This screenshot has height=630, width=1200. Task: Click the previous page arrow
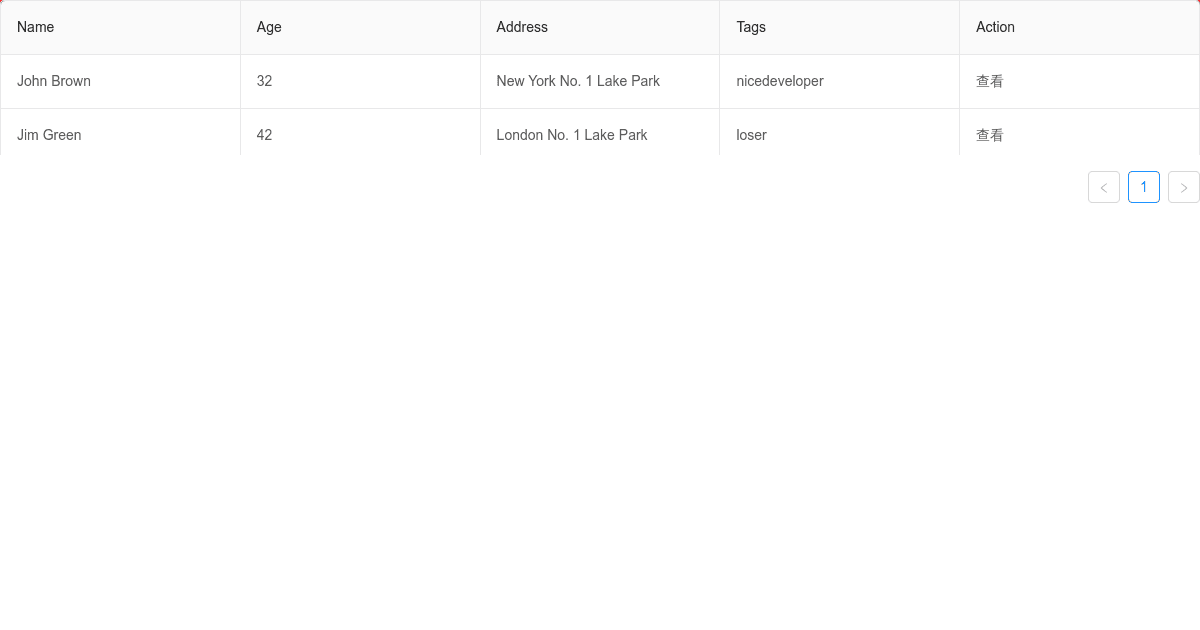(x=1104, y=187)
